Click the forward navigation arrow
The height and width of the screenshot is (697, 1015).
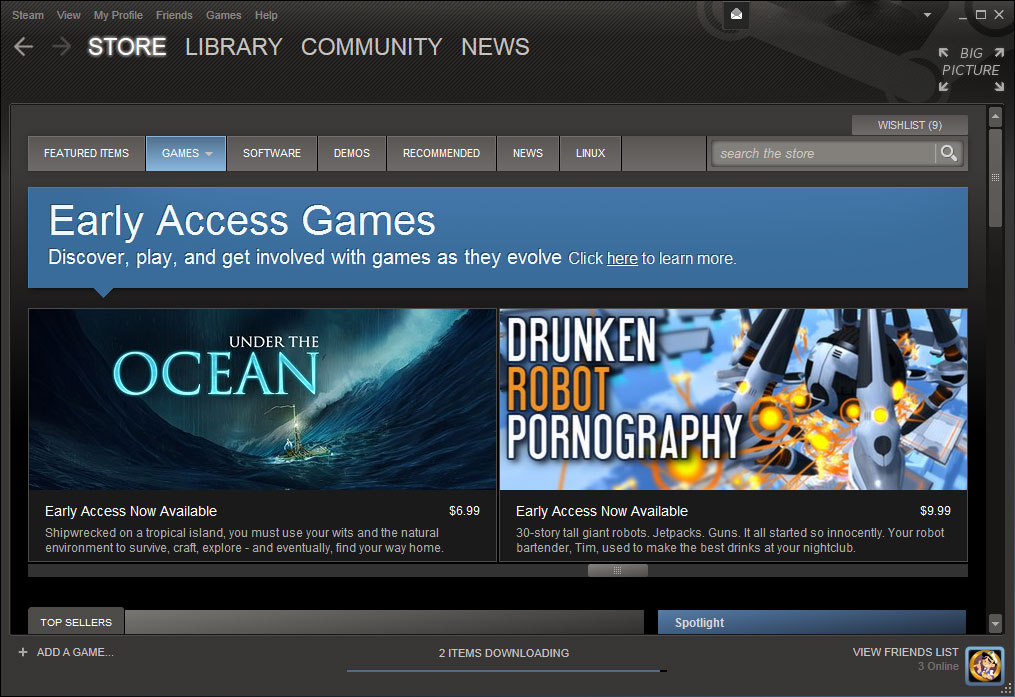pos(61,47)
